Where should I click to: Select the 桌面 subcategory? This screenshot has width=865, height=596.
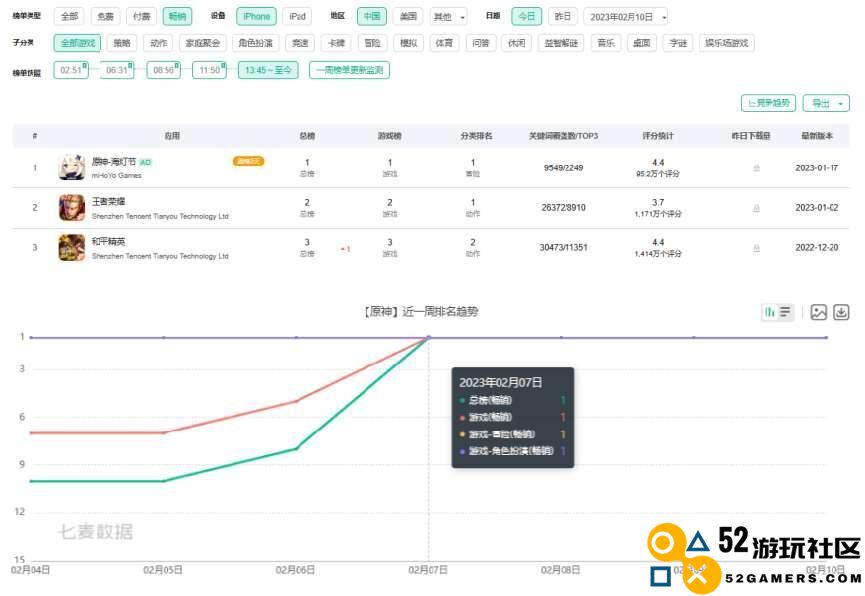click(x=642, y=43)
